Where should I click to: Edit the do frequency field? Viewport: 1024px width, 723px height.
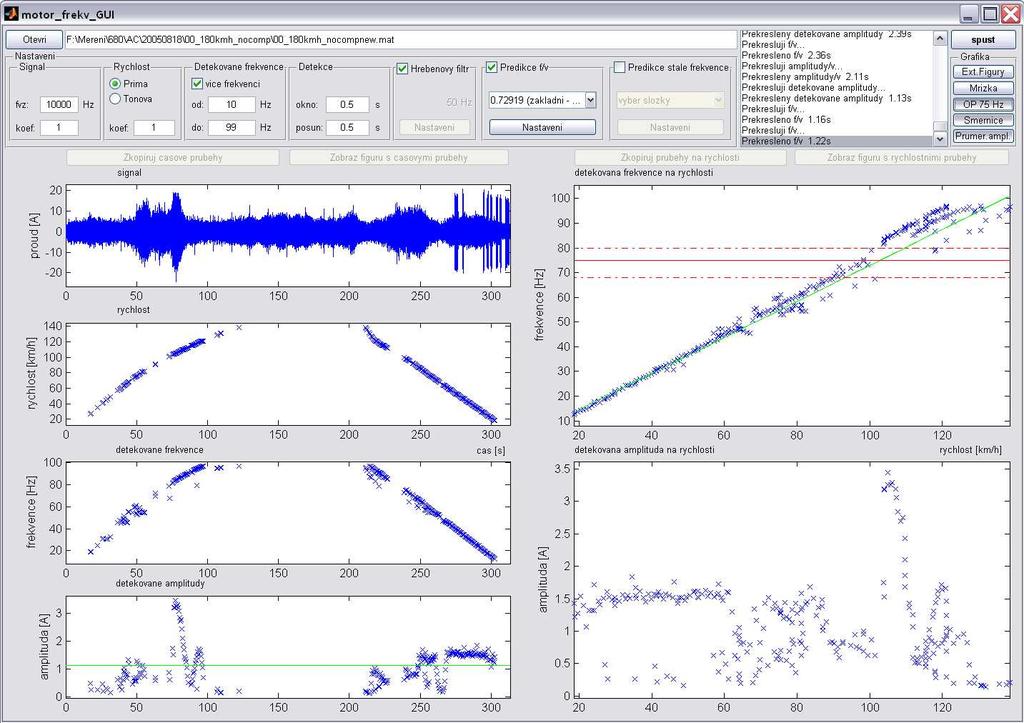231,127
